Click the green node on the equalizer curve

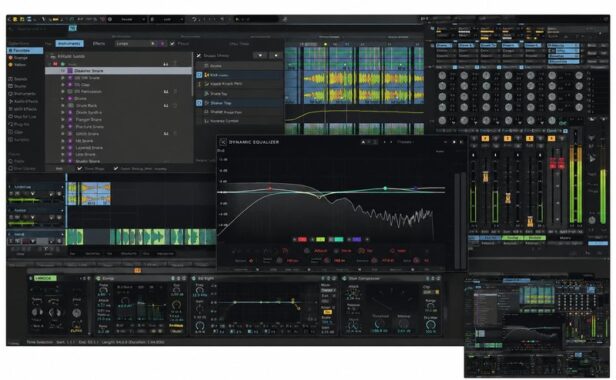pos(385,189)
